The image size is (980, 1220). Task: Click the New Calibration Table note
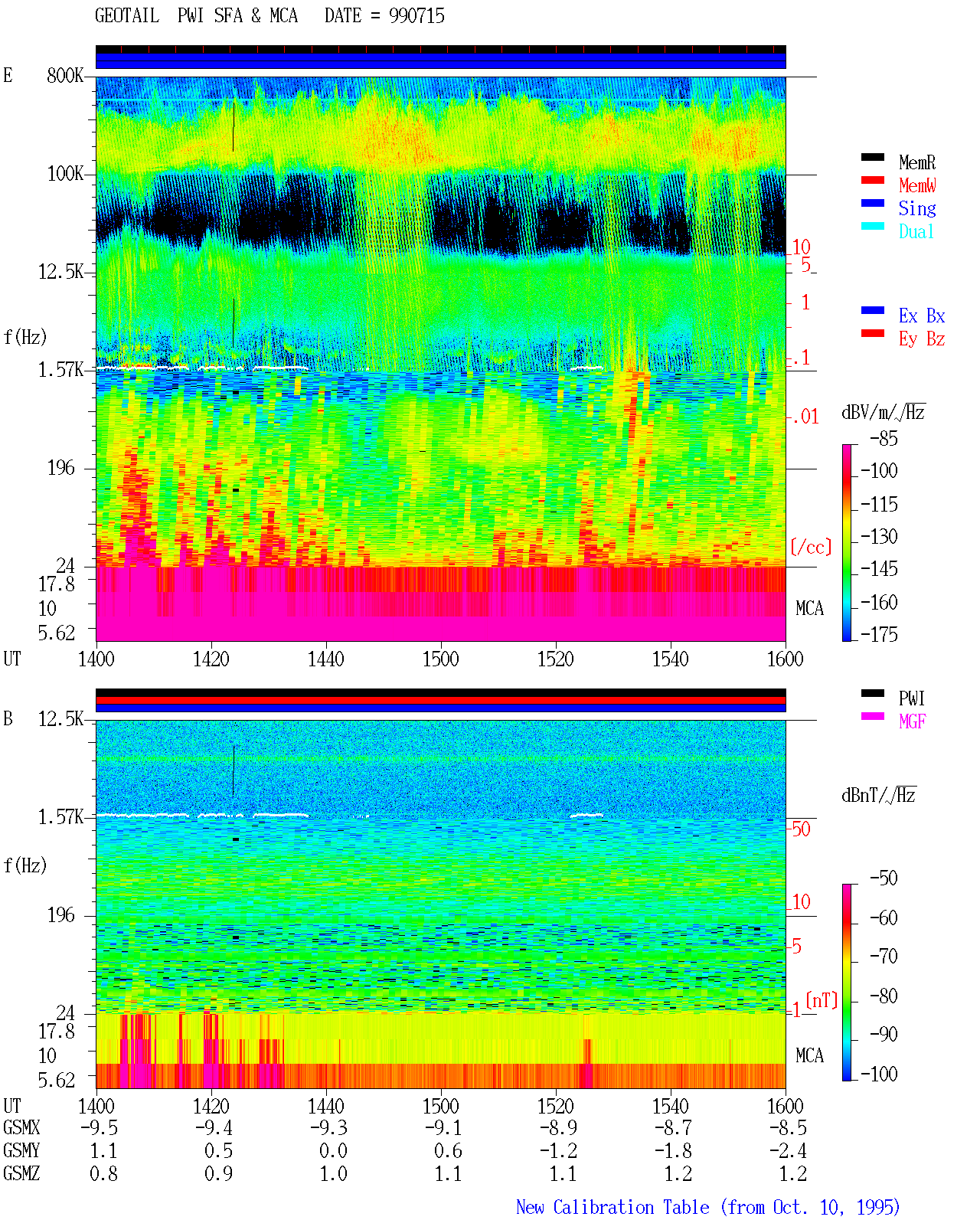click(x=708, y=1207)
